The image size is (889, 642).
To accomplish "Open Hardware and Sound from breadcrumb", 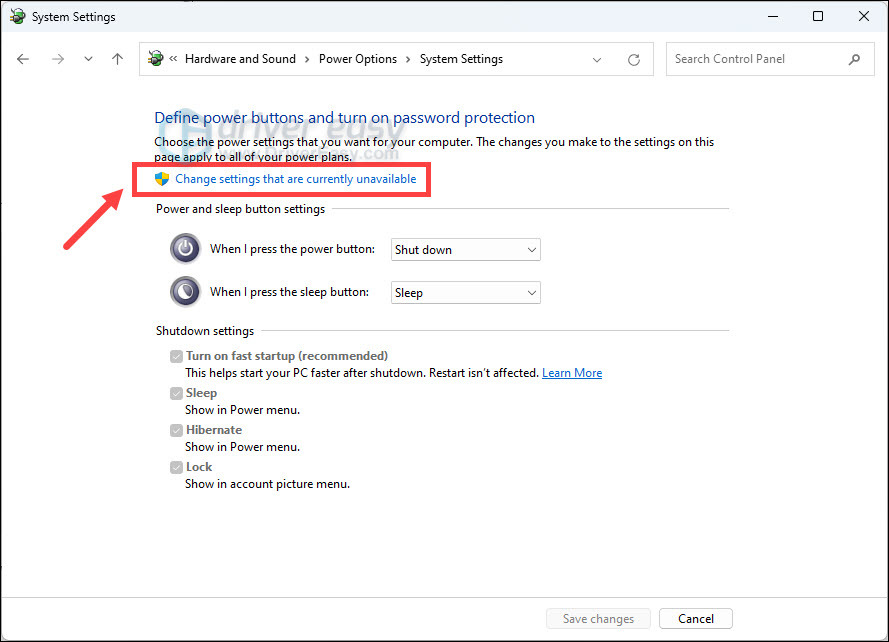I will [240, 59].
